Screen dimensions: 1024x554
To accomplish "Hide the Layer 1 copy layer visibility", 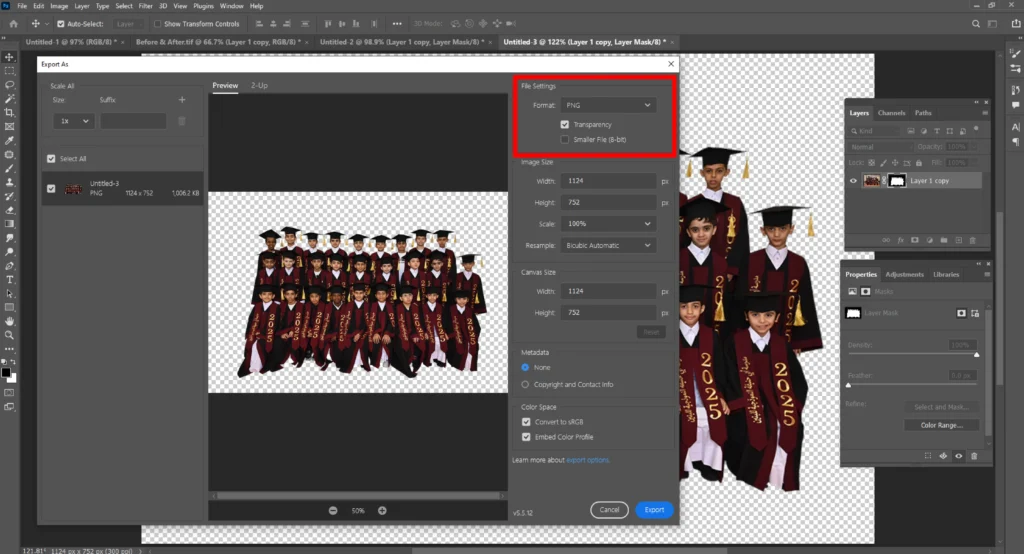I will click(853, 181).
